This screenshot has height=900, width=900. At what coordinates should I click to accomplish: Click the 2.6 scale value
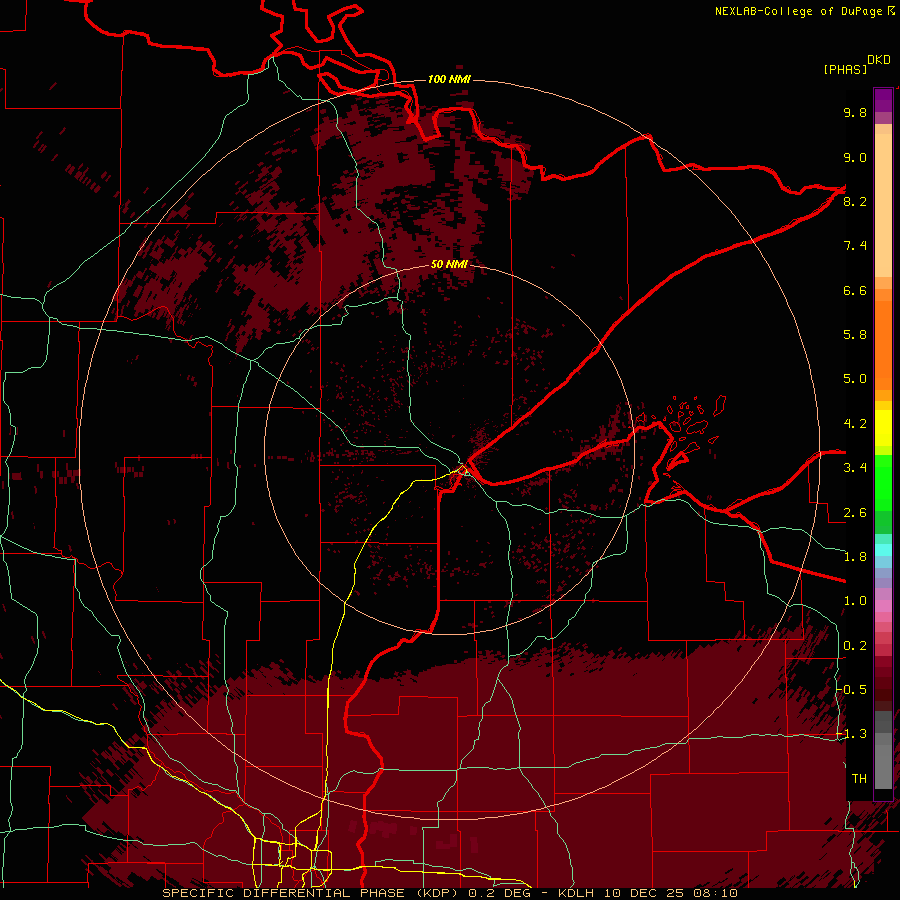pos(855,513)
